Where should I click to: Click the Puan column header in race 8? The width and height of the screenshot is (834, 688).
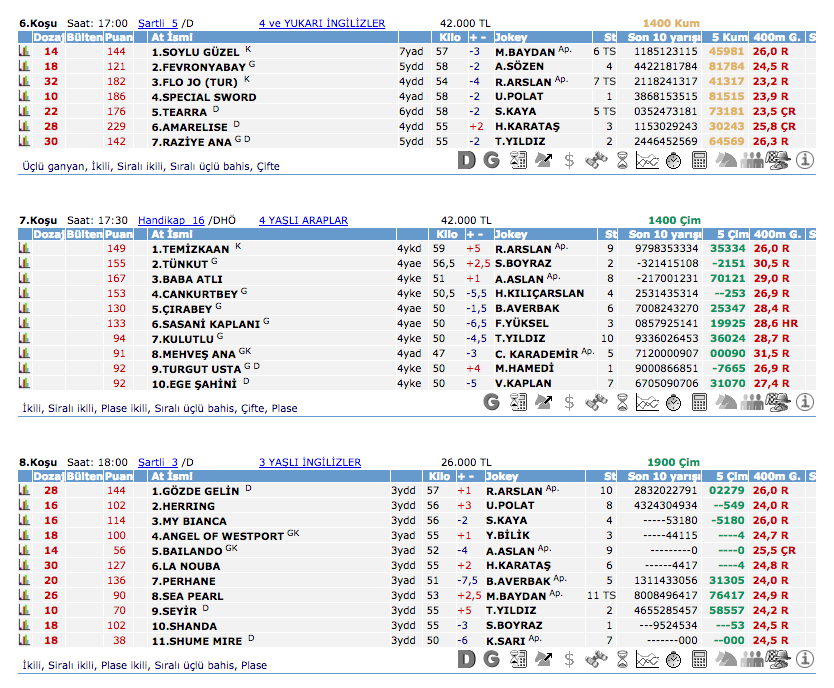point(118,477)
